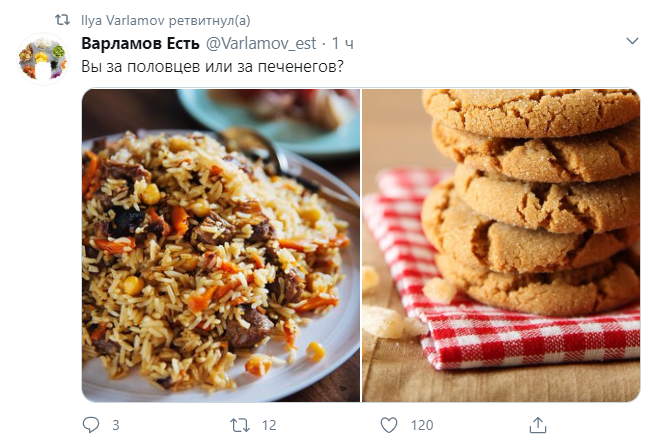The image size is (656, 446).
Task: Click the reply count number 3
Action: (x=116, y=425)
